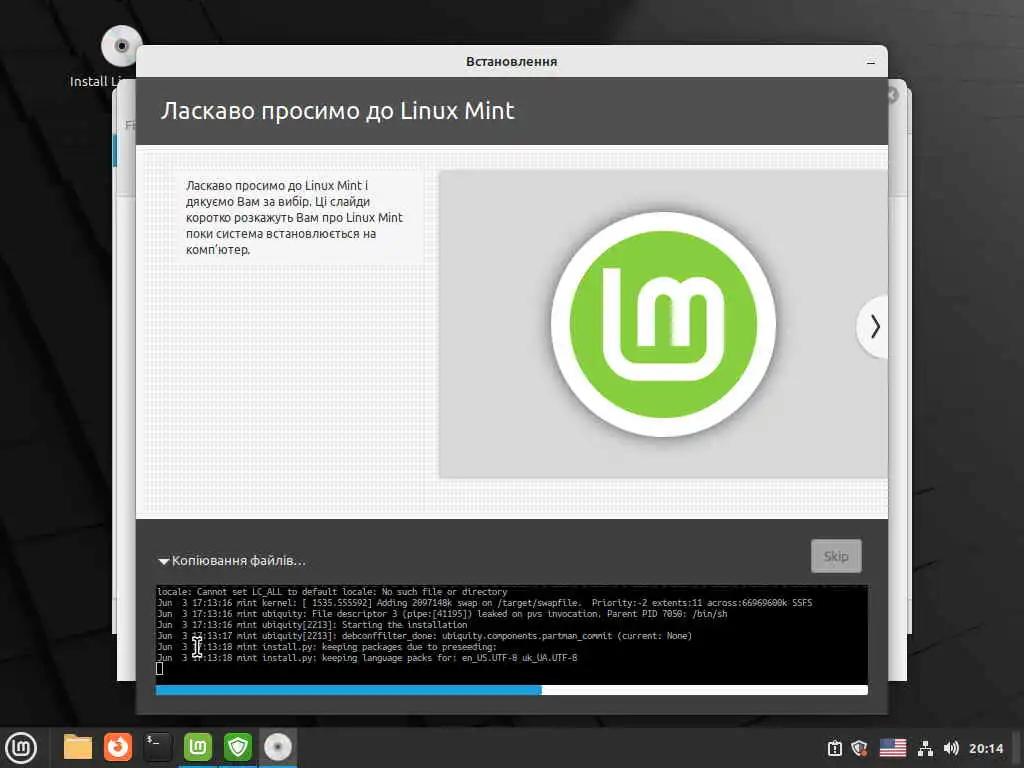Click the Linux Mint logo slide image

[x=663, y=324]
